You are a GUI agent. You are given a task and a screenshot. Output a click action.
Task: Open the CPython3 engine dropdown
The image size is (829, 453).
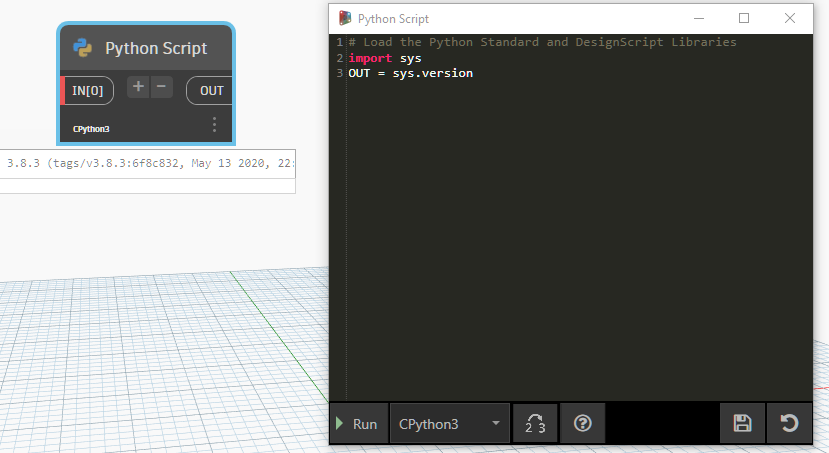(x=448, y=424)
